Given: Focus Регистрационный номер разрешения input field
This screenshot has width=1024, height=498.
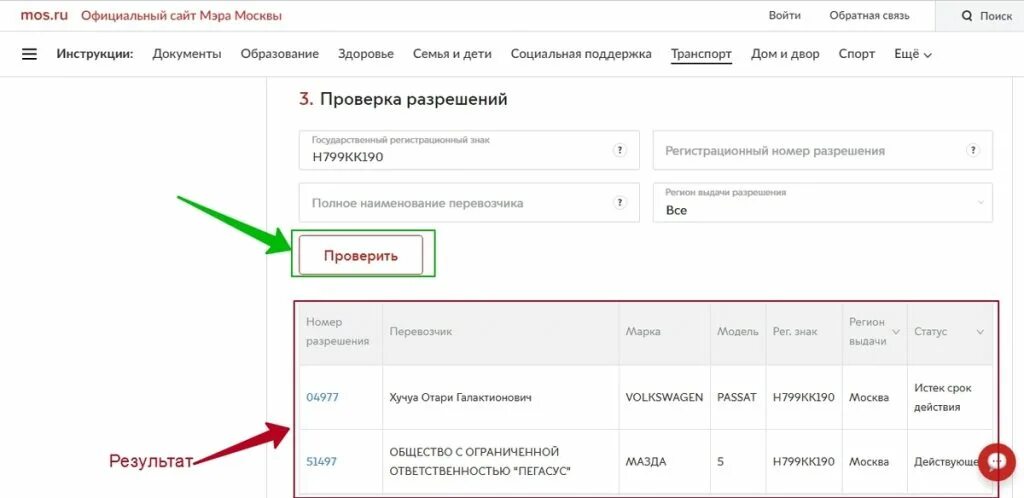Looking at the screenshot, I should tap(823, 150).
